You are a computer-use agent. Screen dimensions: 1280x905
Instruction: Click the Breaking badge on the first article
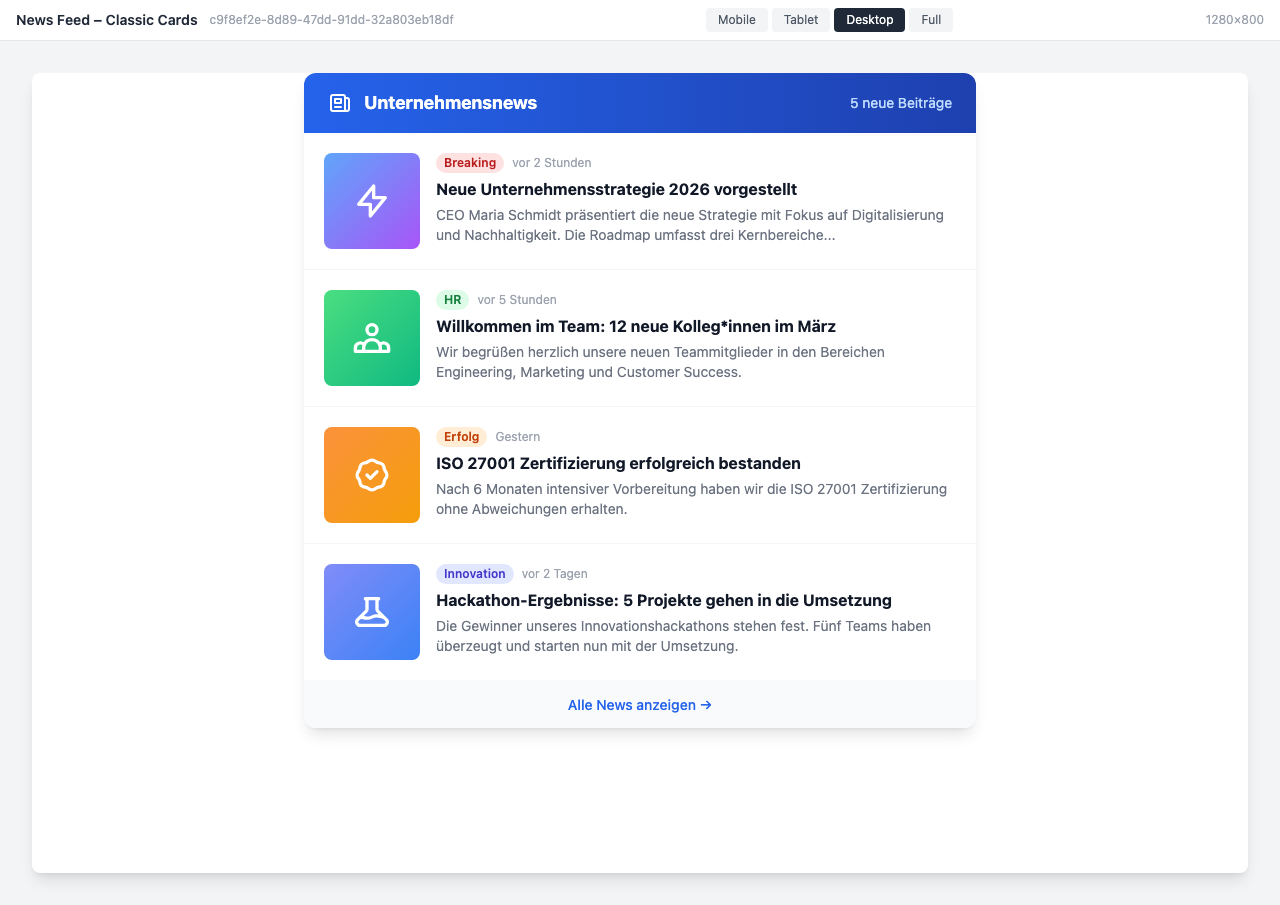tap(469, 162)
